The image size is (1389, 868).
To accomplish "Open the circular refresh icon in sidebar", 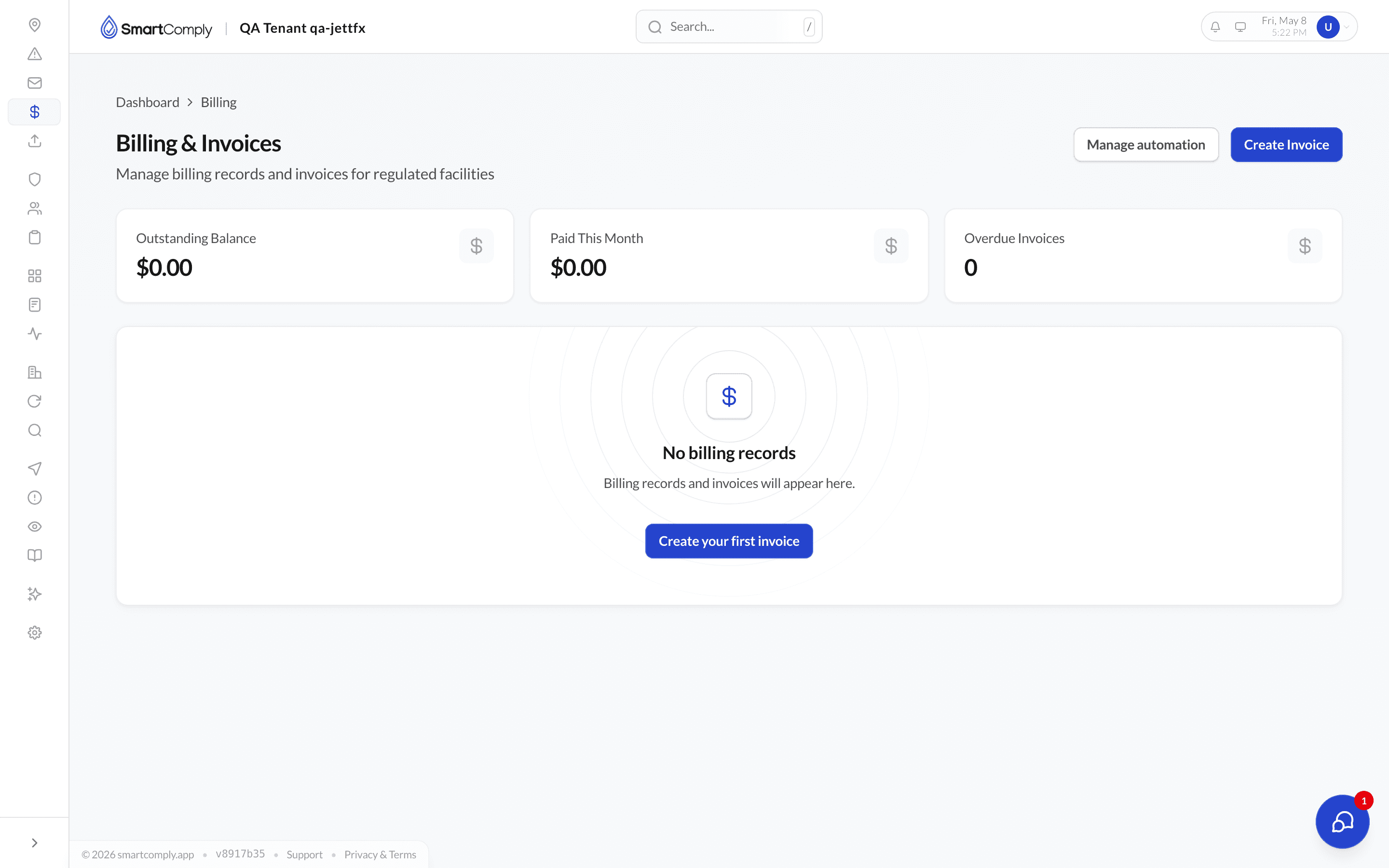I will [34, 401].
